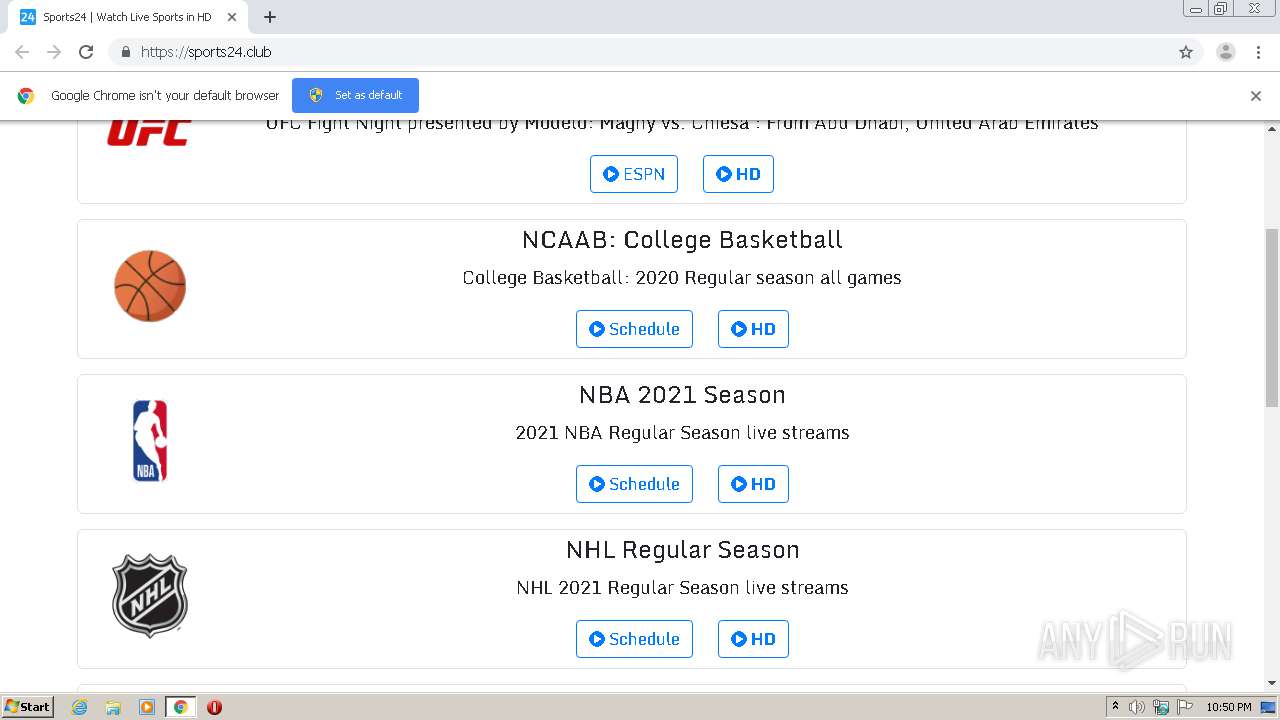Screen dimensions: 1280x720
Task: Click the browser forward arrow
Action: click(54, 52)
